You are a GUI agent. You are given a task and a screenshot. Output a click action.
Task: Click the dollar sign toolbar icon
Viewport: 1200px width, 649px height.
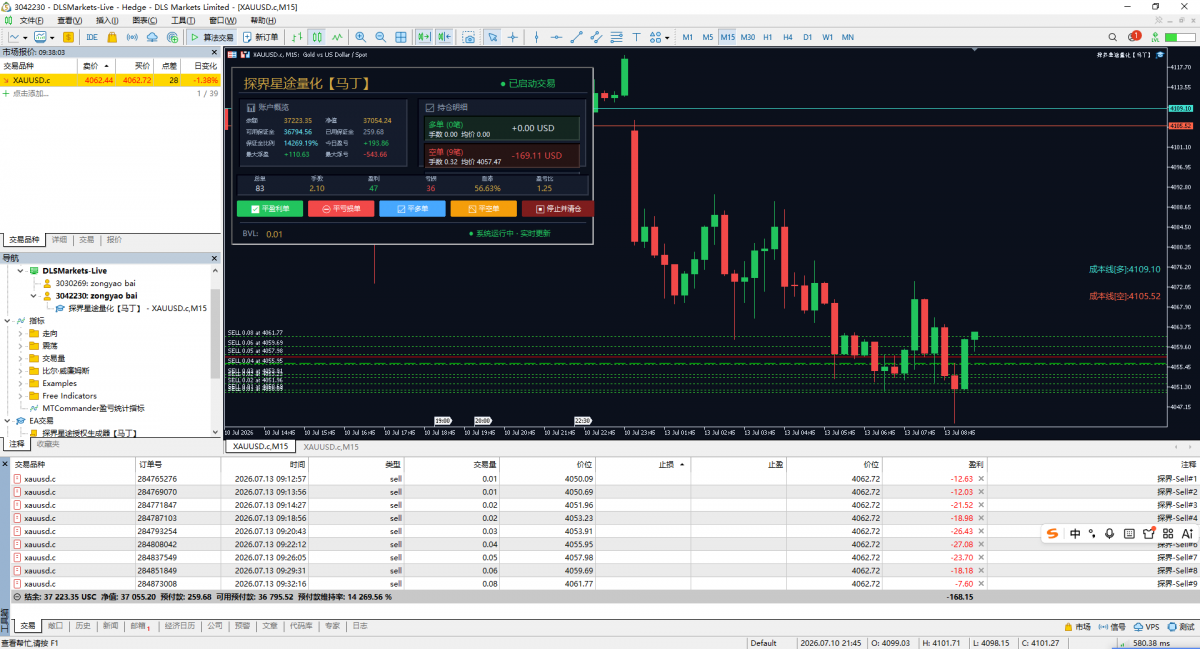[69, 37]
